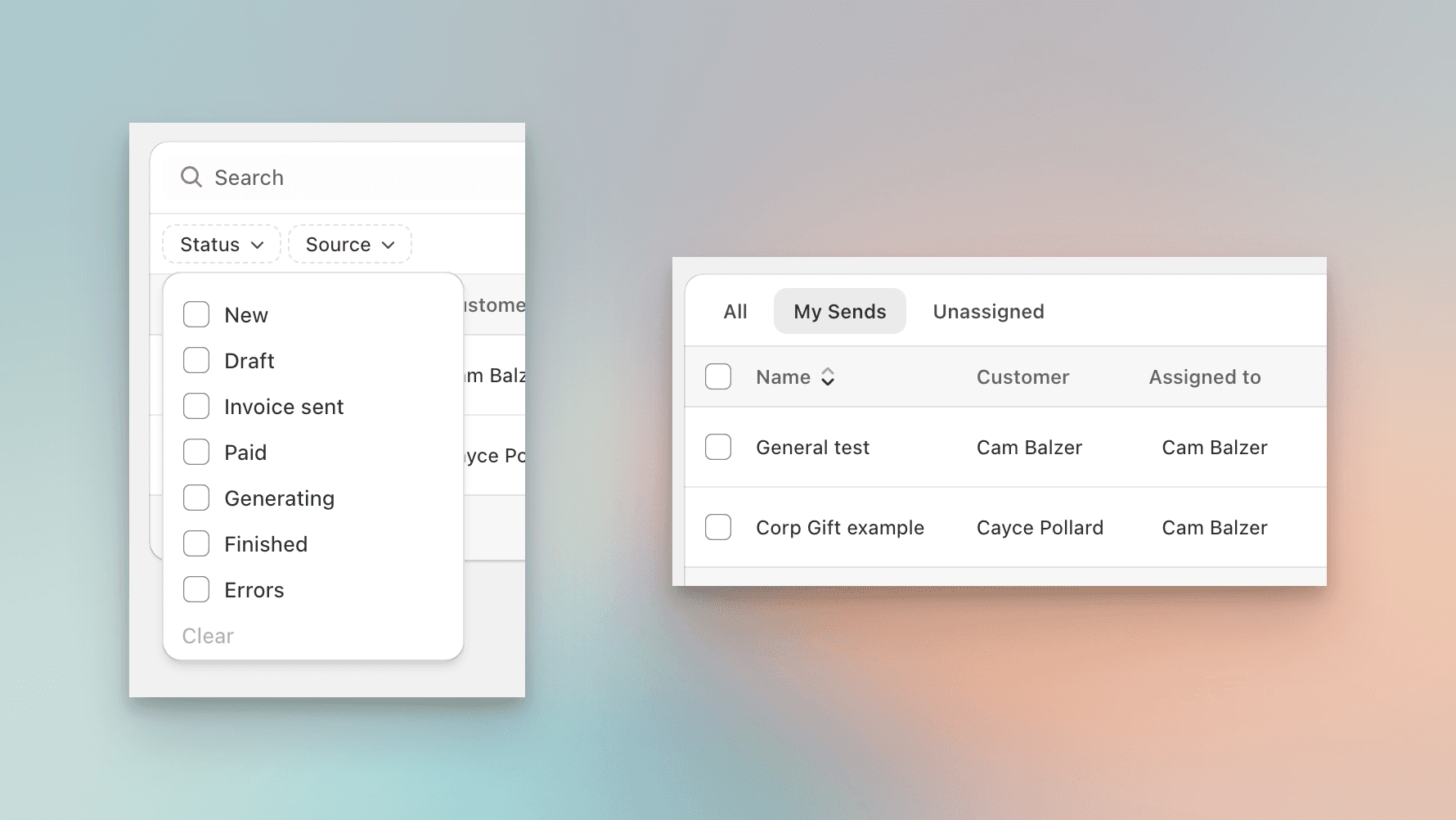The width and height of the screenshot is (1456, 820).
Task: Click the chevron on the Status filter
Action: (x=258, y=244)
